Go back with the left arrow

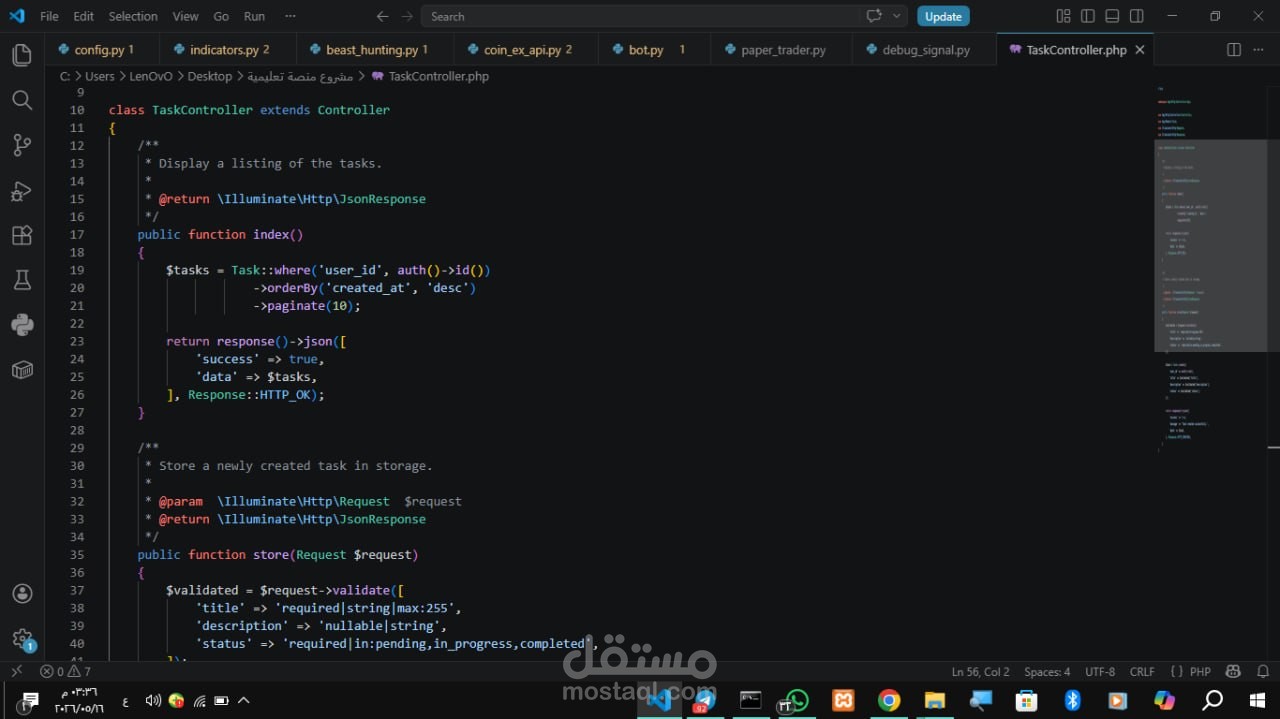click(382, 16)
